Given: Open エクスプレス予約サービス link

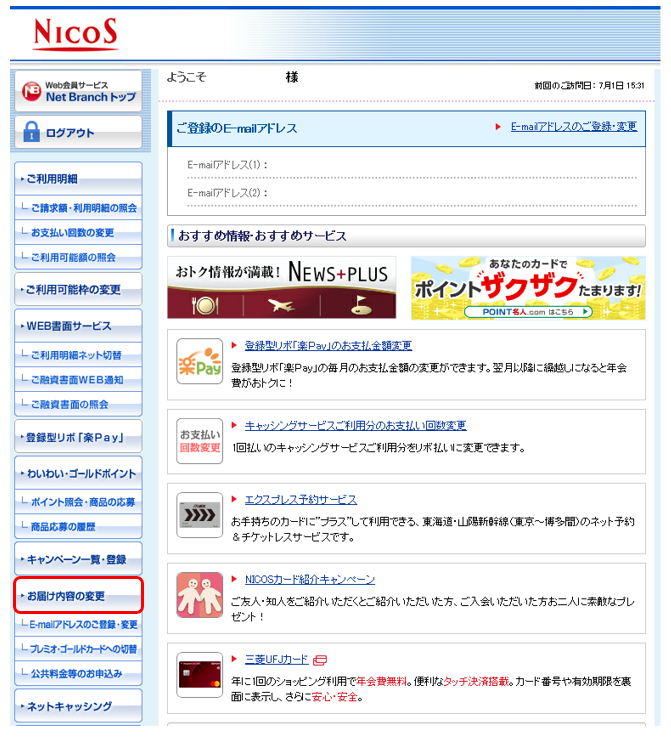Looking at the screenshot, I should point(301,500).
